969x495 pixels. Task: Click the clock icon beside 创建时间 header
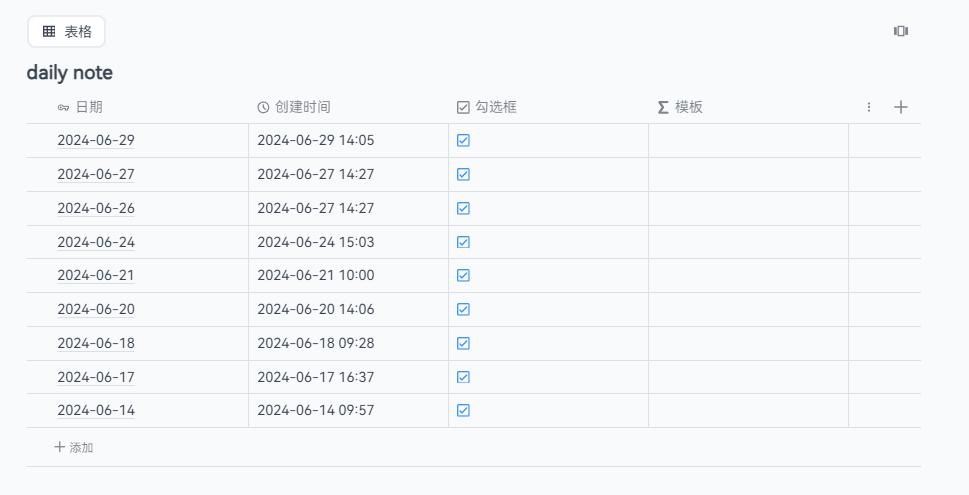click(x=263, y=107)
